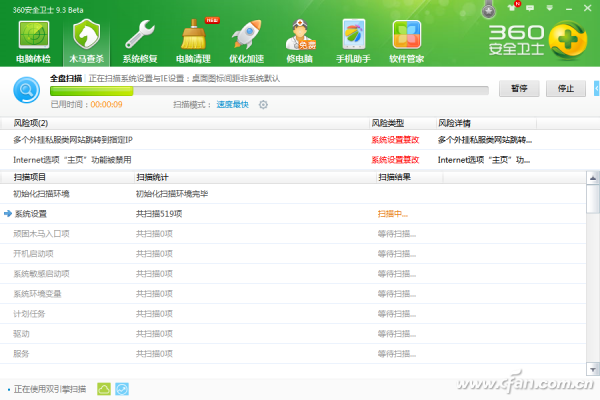The image size is (600, 400).
Task: Select the 计划任务 row
Action: (x=293, y=314)
